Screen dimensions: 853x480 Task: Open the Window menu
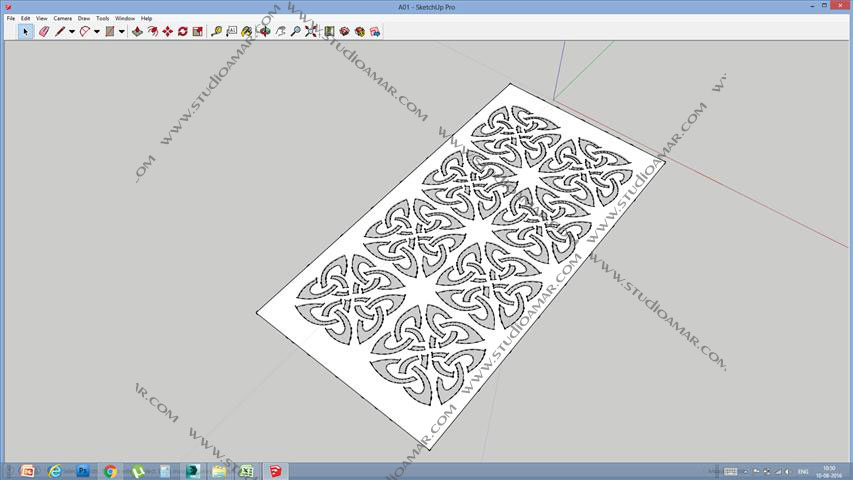(125, 18)
